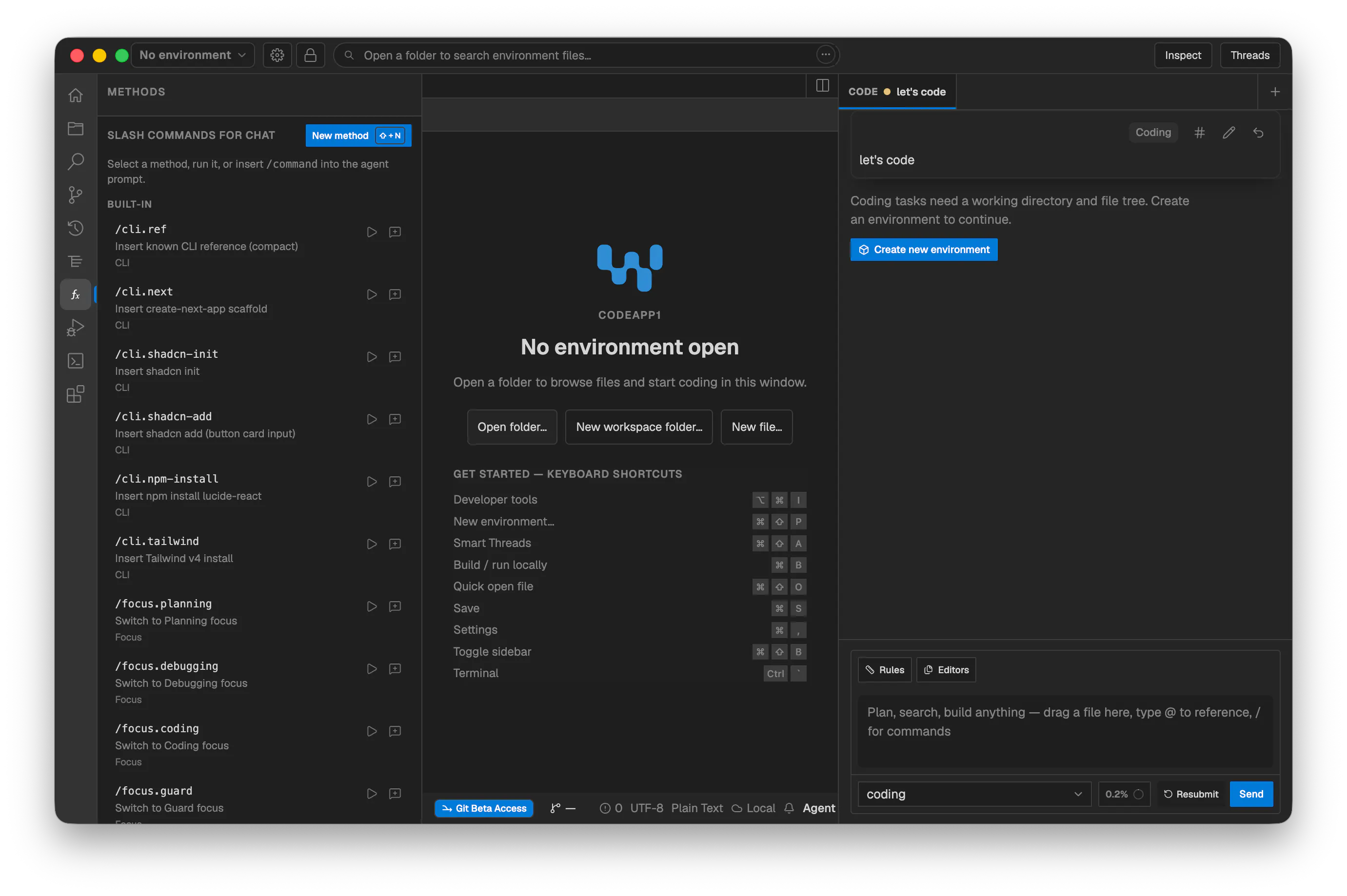The height and width of the screenshot is (896, 1347).
Task: Edit the let's code message with pencil
Action: (1228, 133)
